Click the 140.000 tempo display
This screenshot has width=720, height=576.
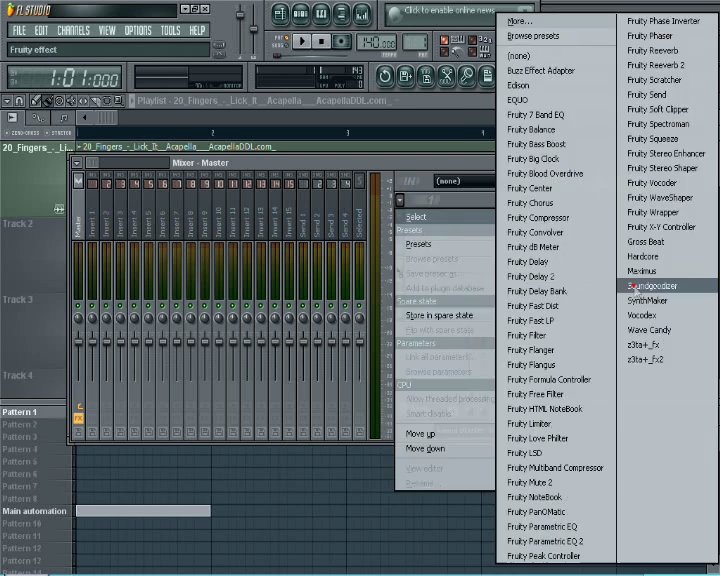pos(377,42)
